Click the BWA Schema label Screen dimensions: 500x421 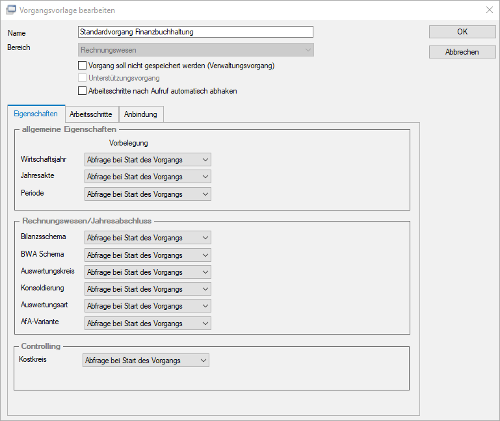(x=42, y=254)
